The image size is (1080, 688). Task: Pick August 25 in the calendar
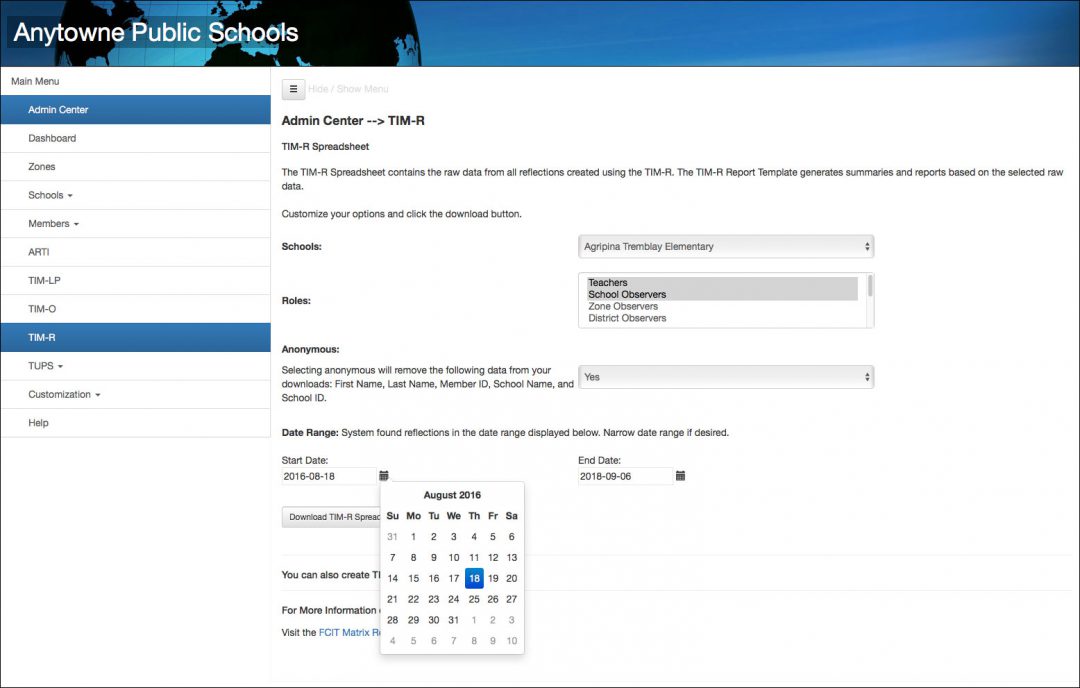coord(474,599)
